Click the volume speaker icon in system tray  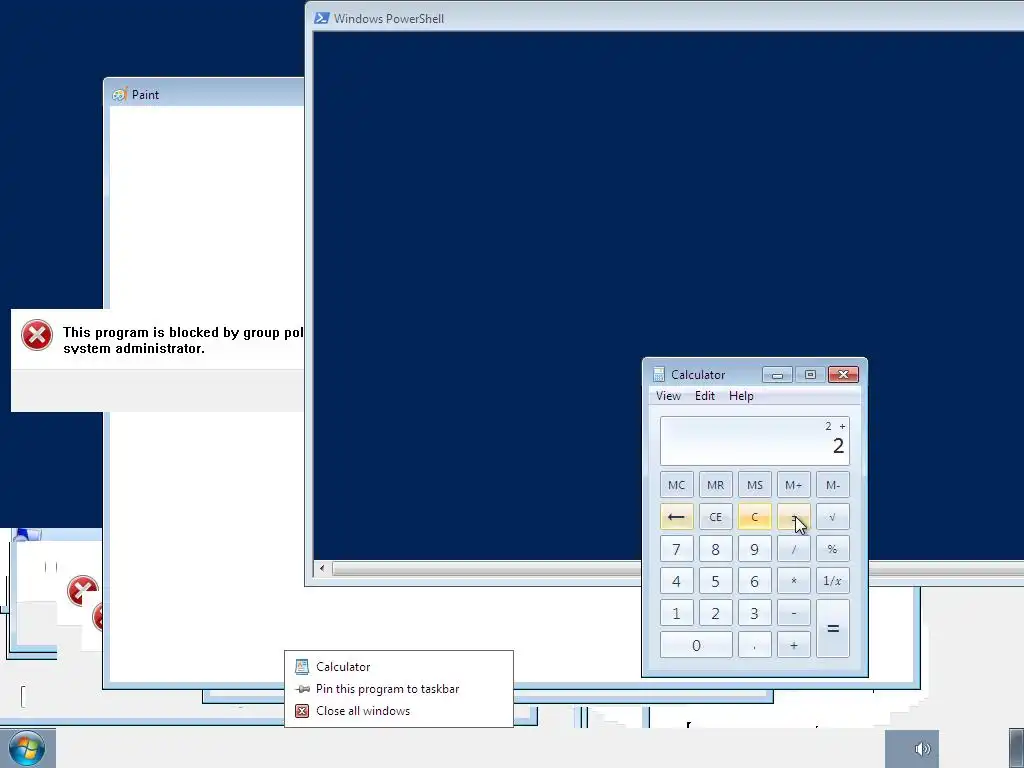(921, 749)
